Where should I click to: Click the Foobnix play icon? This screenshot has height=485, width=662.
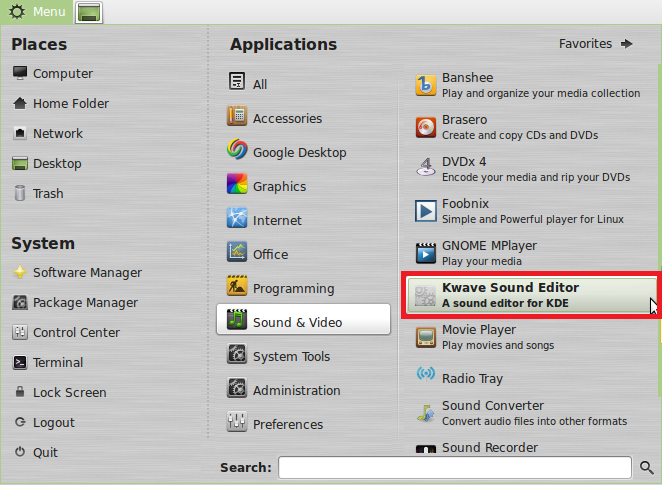[x=426, y=211]
